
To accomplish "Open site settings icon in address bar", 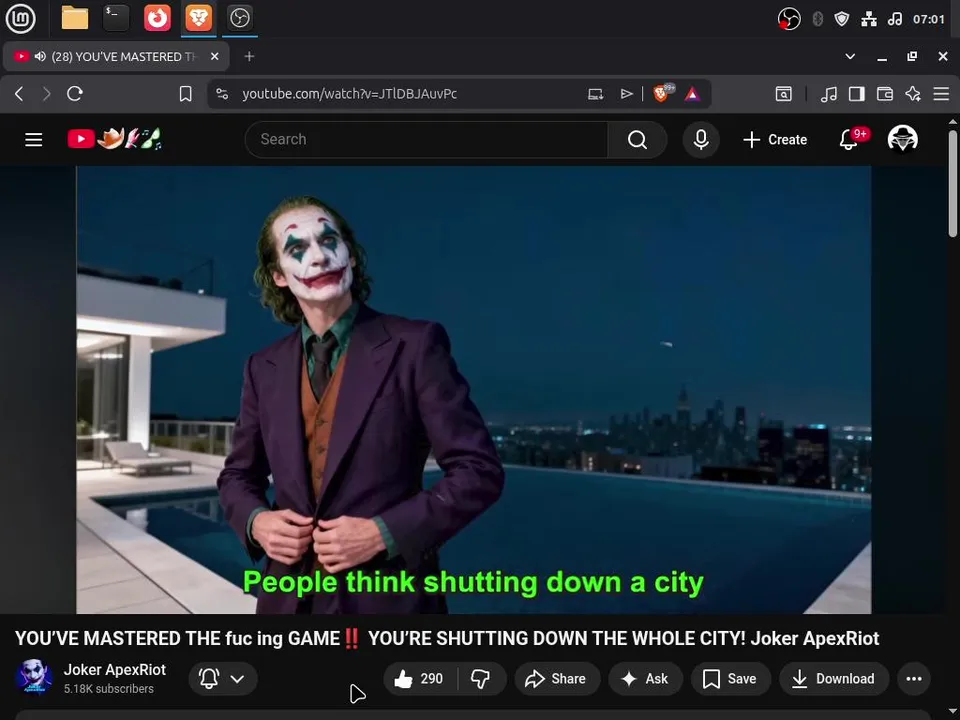I will [222, 94].
